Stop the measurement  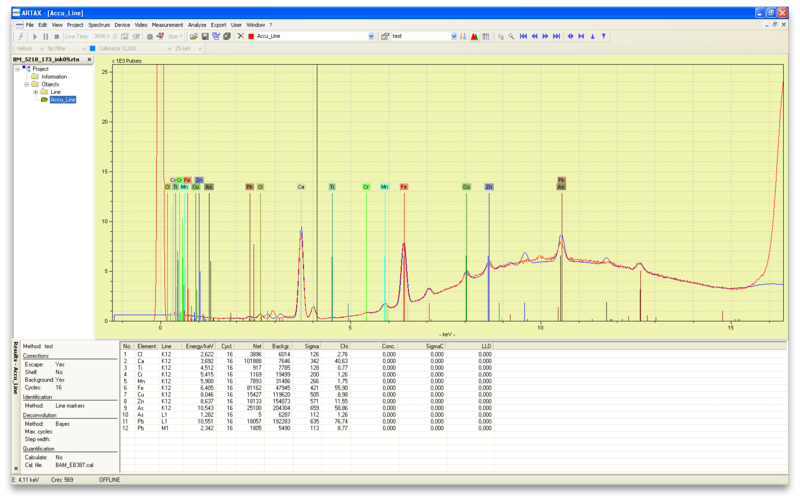click(57, 36)
